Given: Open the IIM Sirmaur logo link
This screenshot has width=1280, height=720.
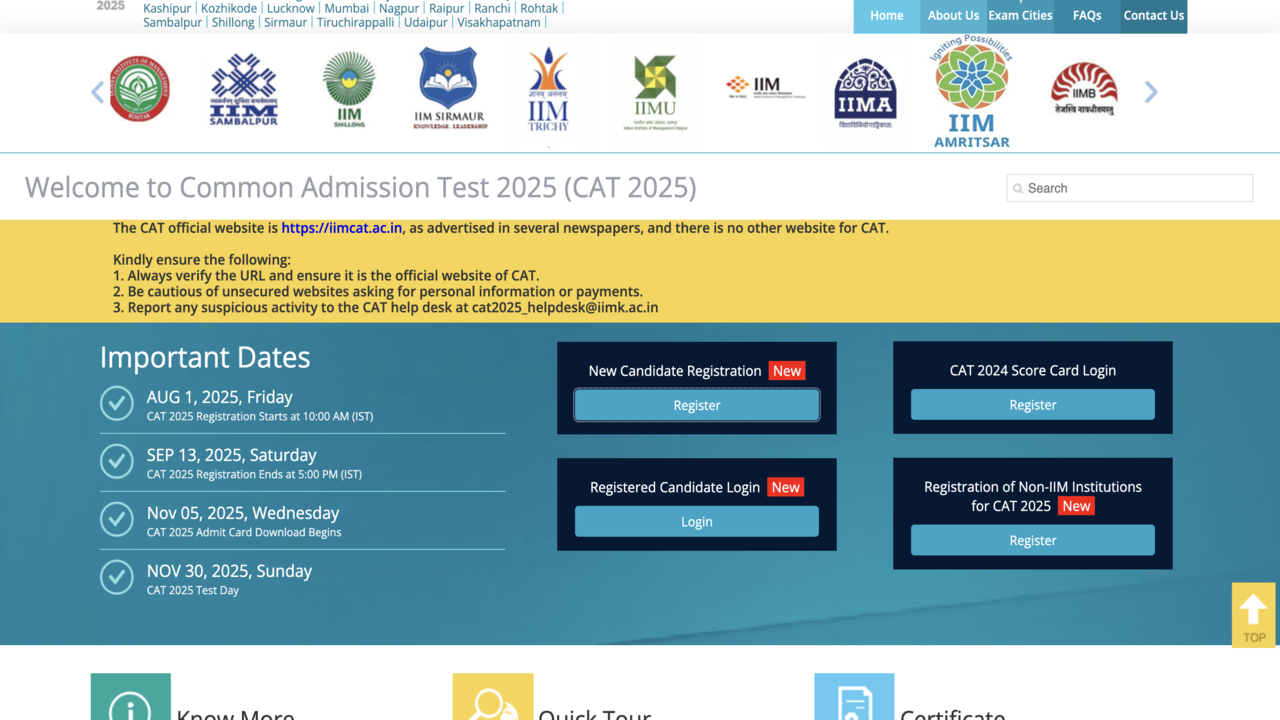Looking at the screenshot, I should (x=451, y=90).
